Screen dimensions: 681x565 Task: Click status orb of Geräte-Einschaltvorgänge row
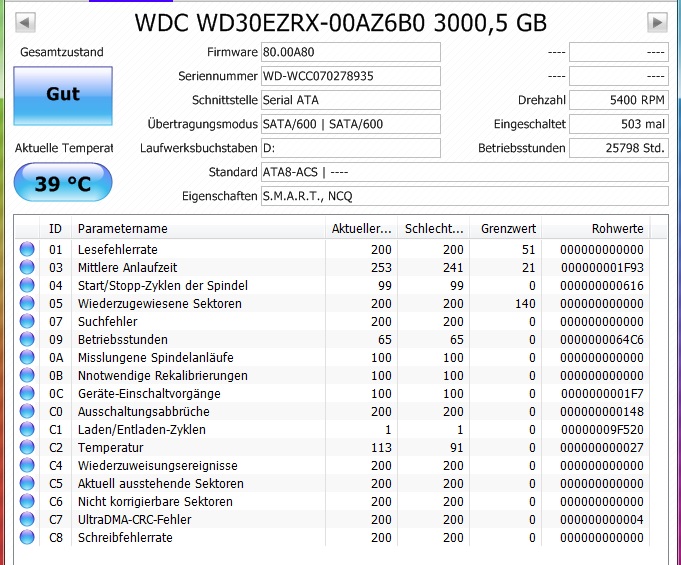point(27,393)
